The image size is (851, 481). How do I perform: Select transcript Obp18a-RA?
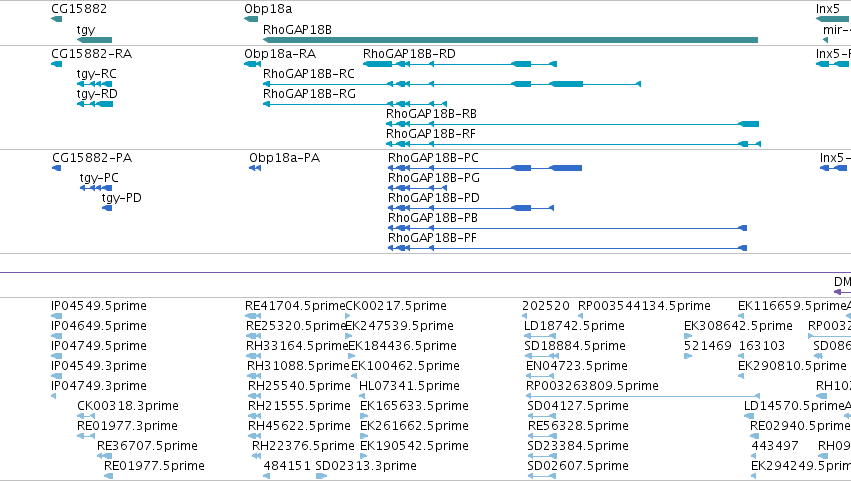[280, 54]
